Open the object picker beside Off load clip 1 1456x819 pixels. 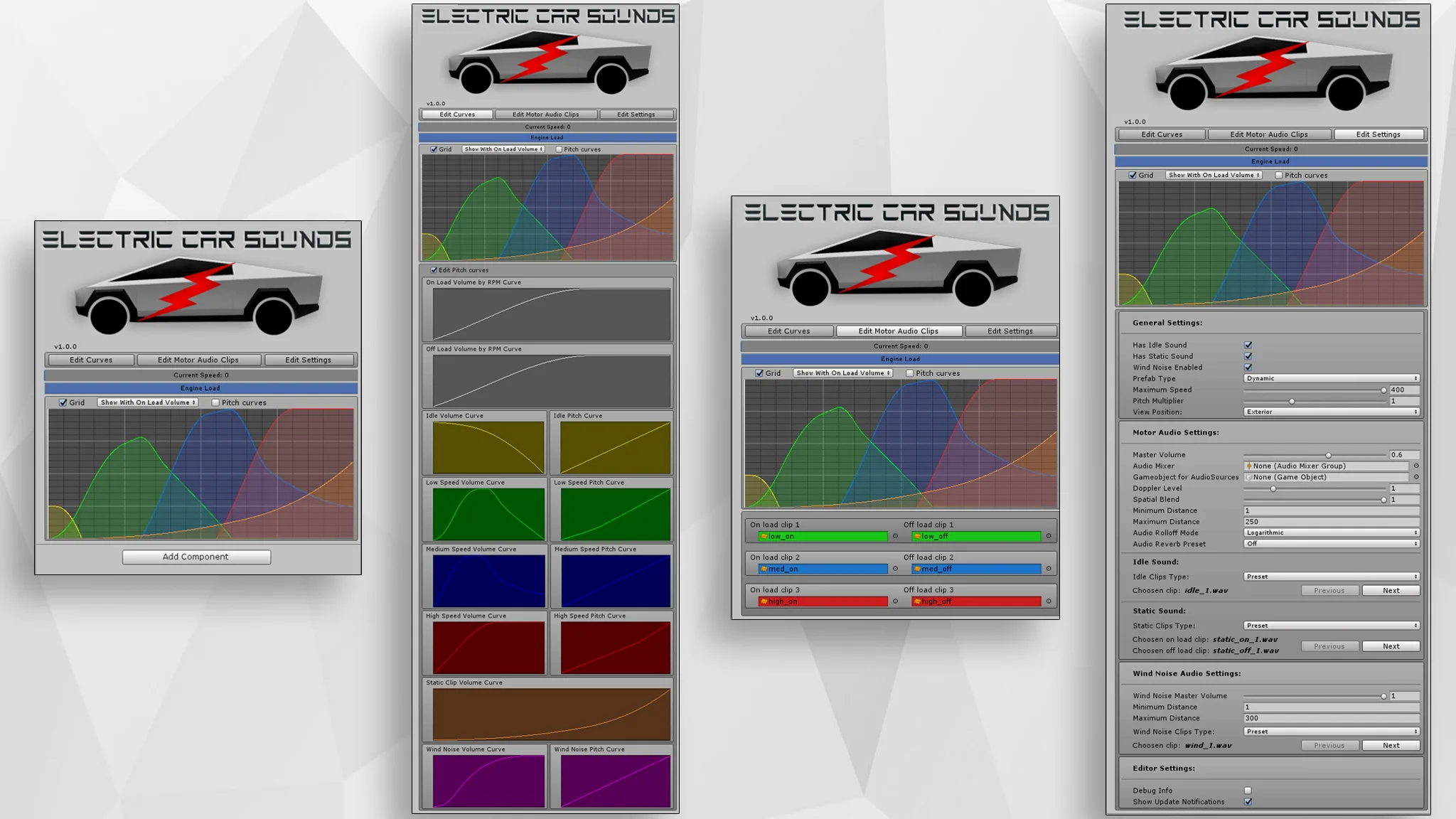click(x=1049, y=536)
